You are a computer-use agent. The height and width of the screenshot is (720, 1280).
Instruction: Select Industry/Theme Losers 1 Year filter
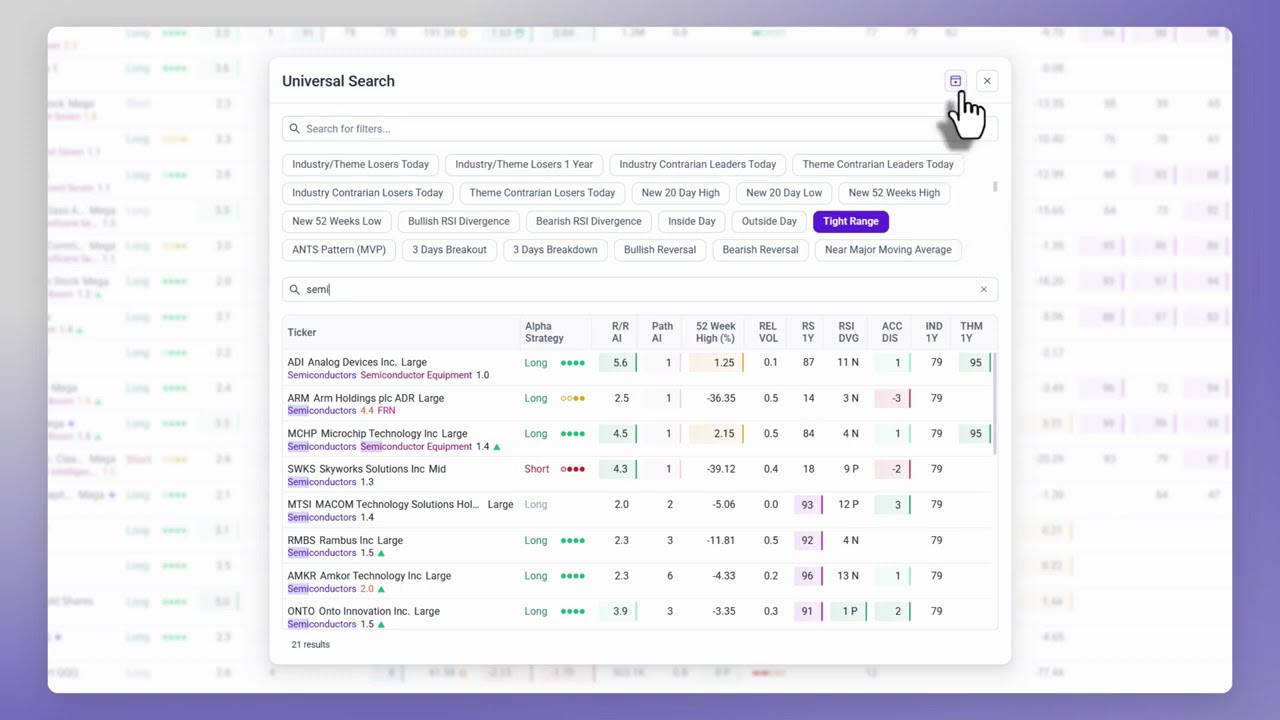524,164
